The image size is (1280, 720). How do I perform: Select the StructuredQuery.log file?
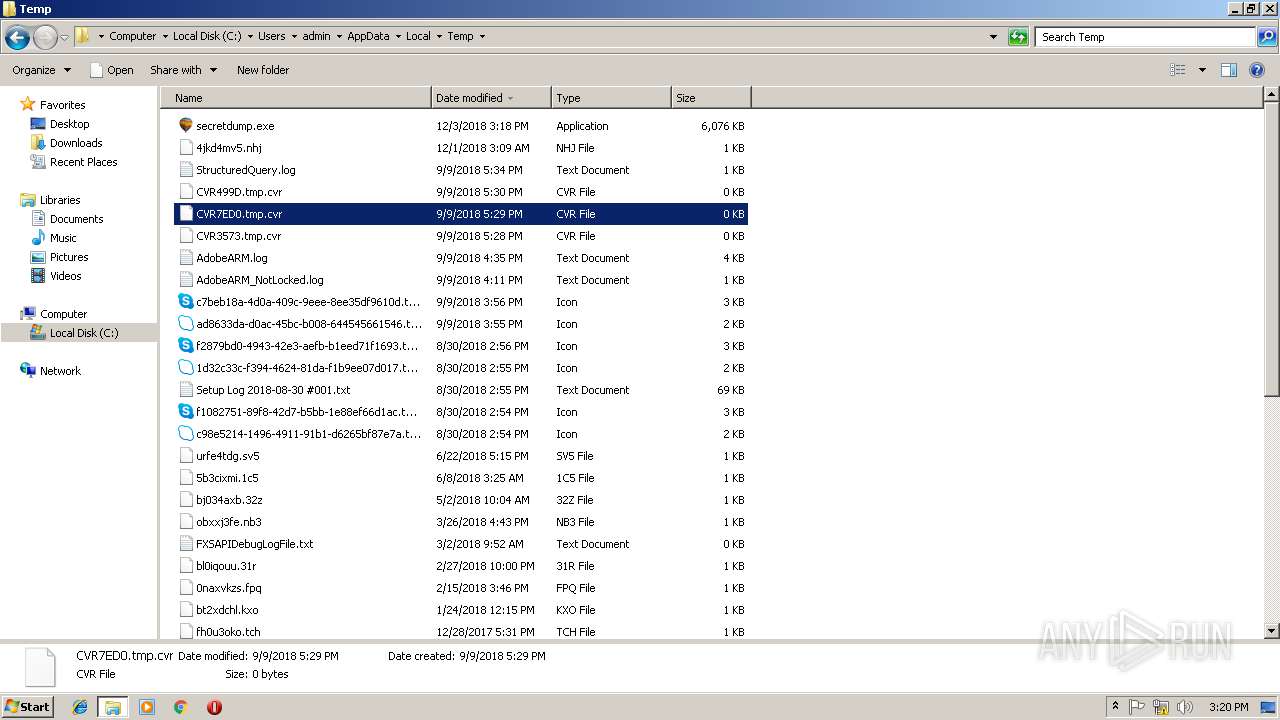point(461,170)
